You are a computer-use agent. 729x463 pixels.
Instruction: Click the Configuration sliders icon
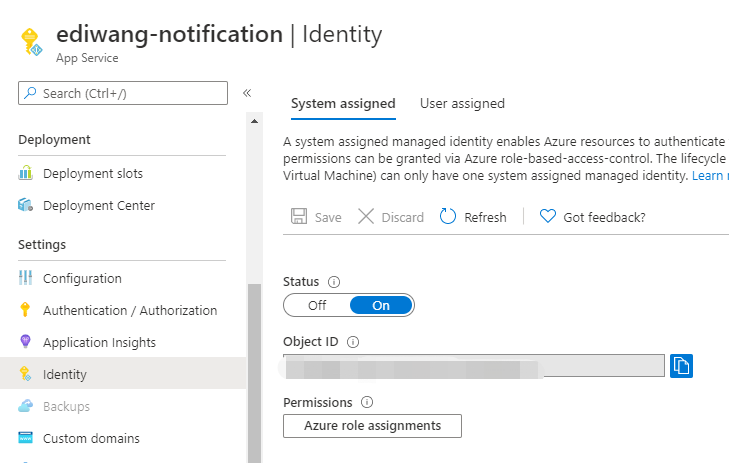26,278
